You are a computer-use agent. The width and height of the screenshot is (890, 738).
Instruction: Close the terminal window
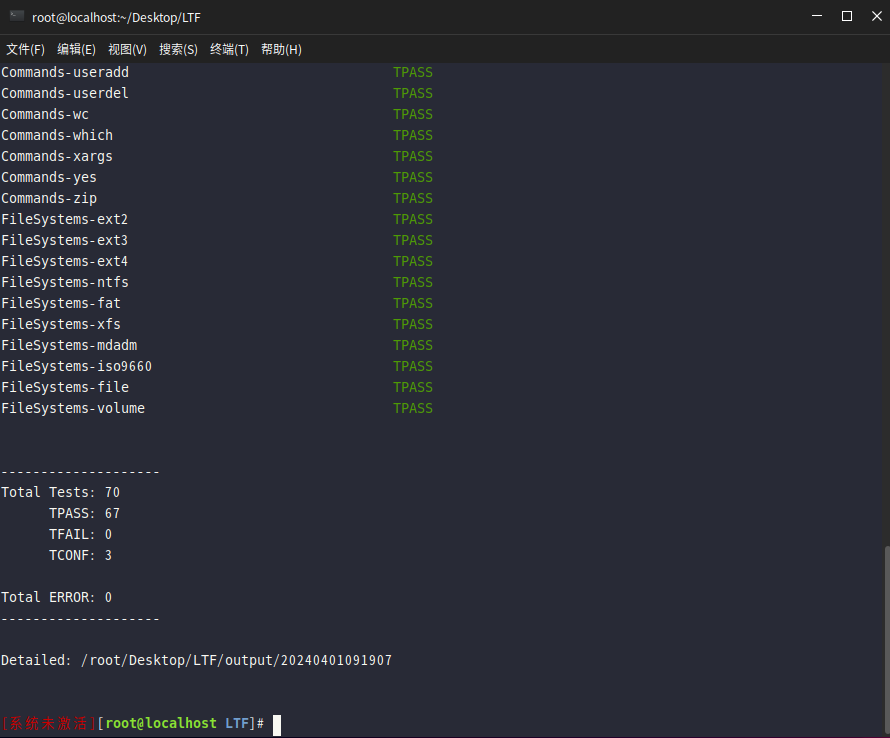click(x=874, y=16)
